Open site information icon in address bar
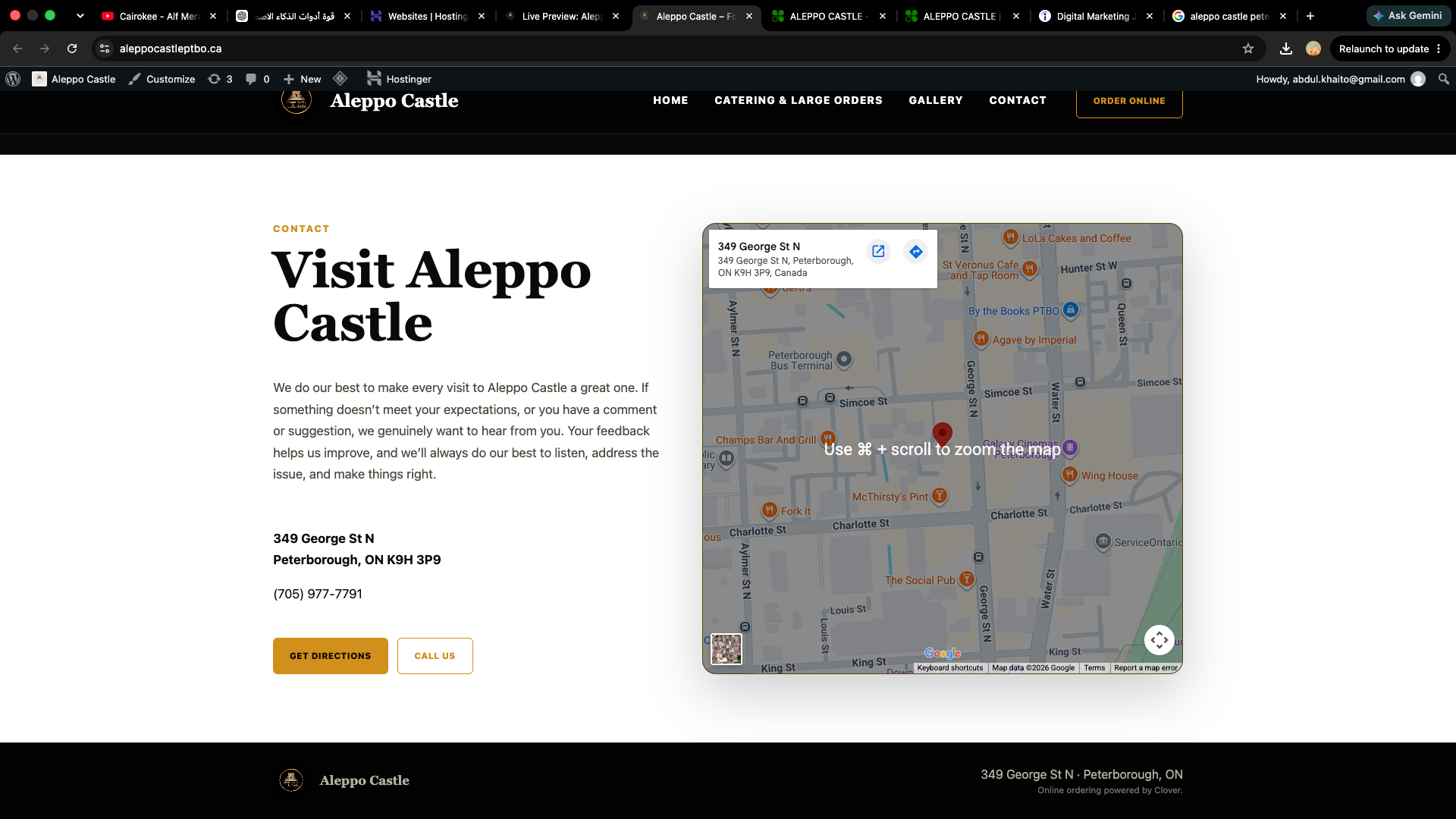 click(x=105, y=49)
